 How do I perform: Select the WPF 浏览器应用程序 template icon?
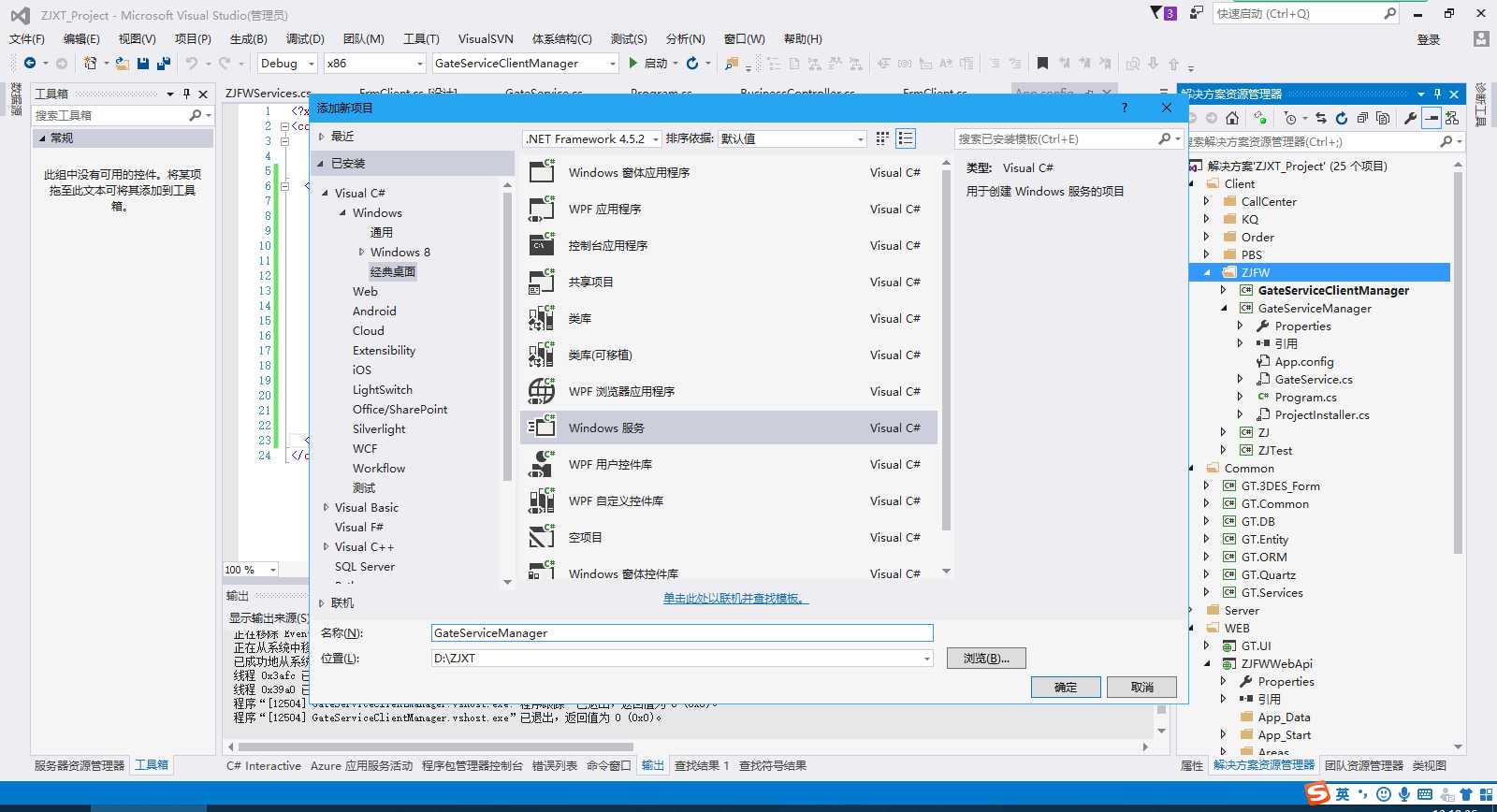point(542,391)
